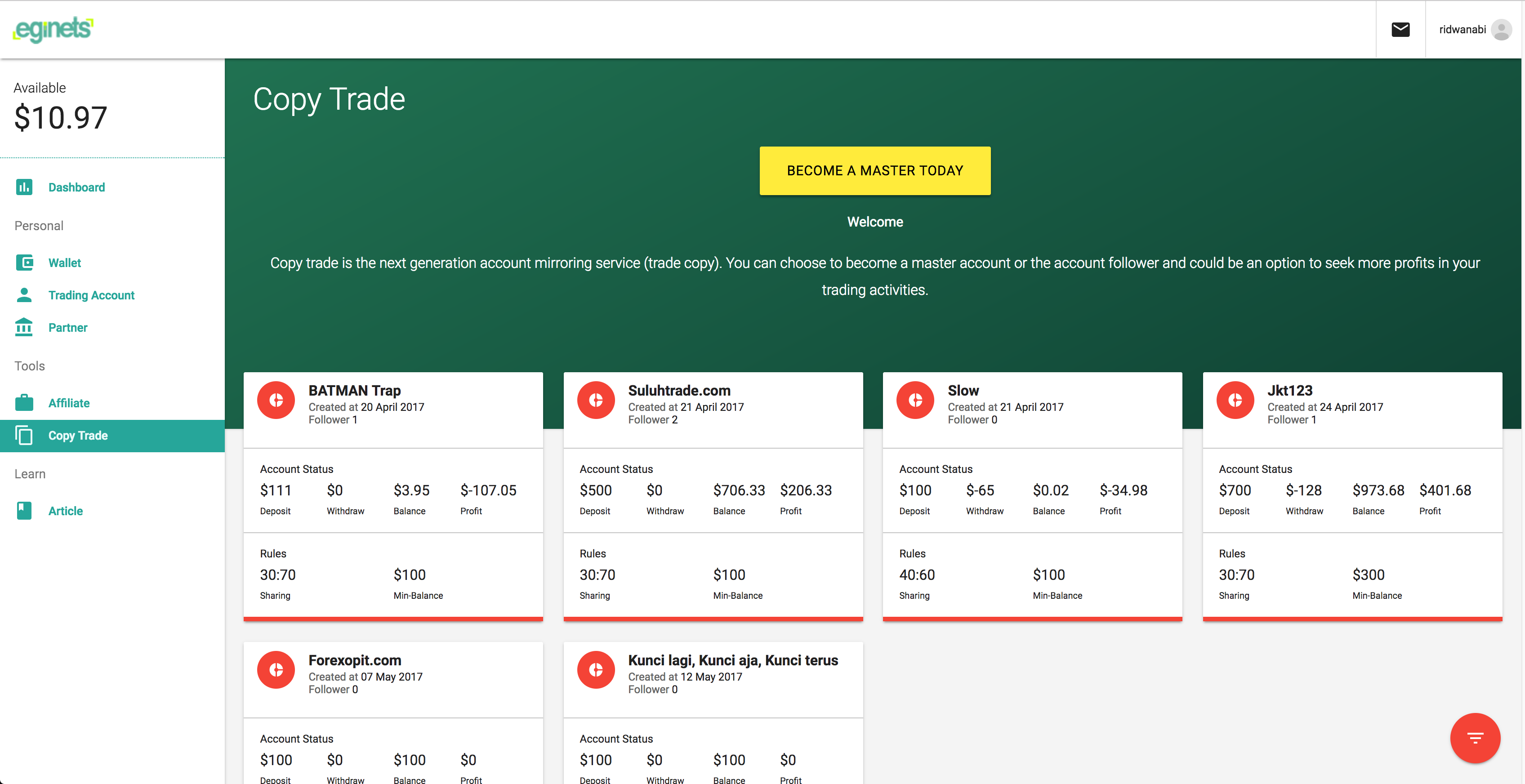Screen dimensions: 1525x784
Task: Click the Slow card red icon
Action: coord(915,400)
